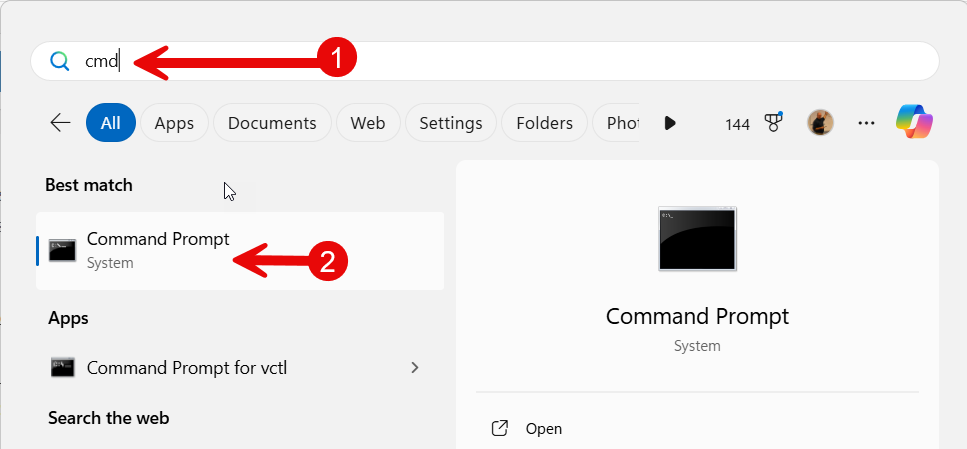The width and height of the screenshot is (967, 449).
Task: Click the Command Prompt best match icon
Action: tap(63, 250)
